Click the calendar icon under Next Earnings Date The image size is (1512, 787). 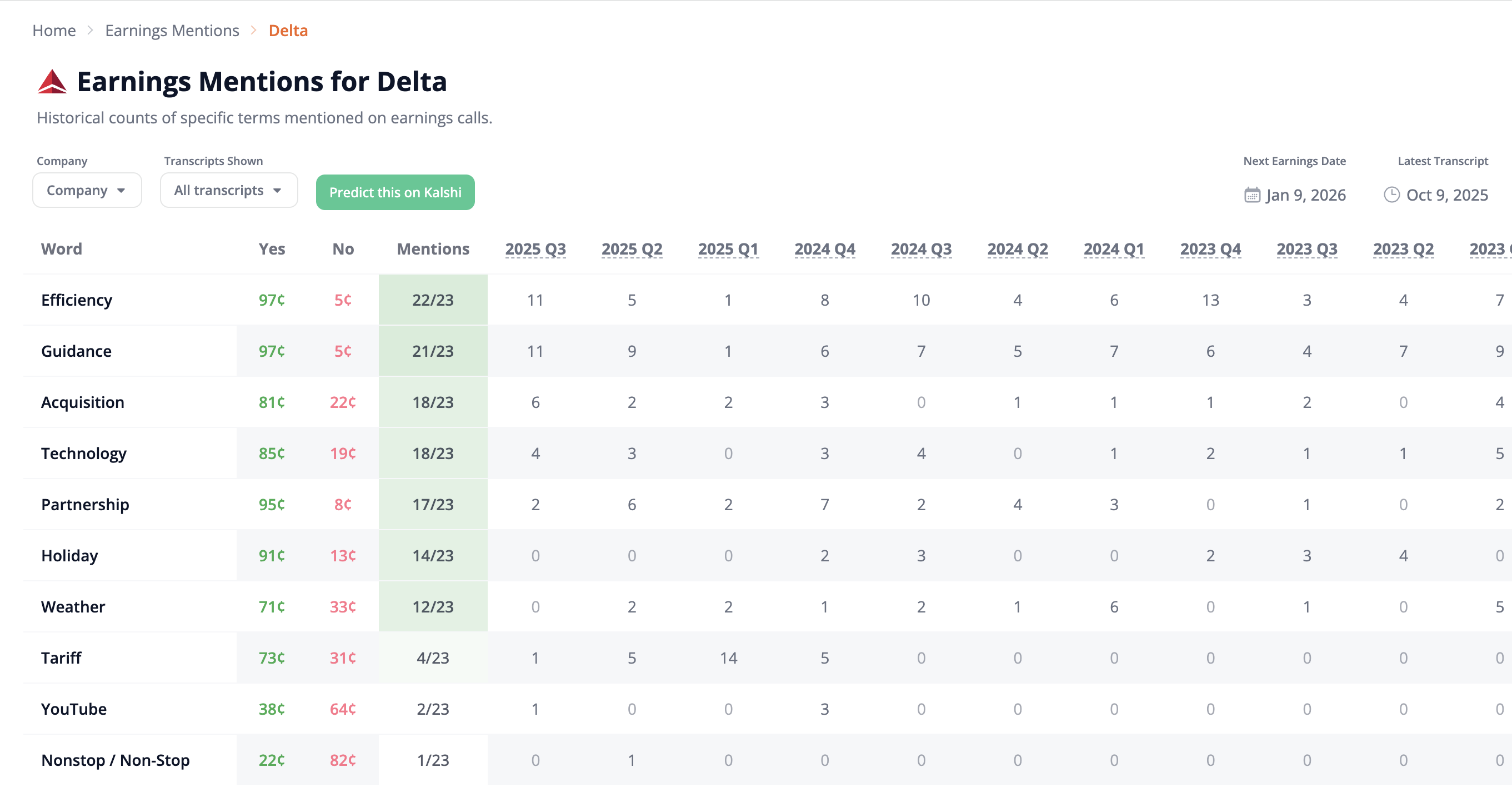(1252, 194)
